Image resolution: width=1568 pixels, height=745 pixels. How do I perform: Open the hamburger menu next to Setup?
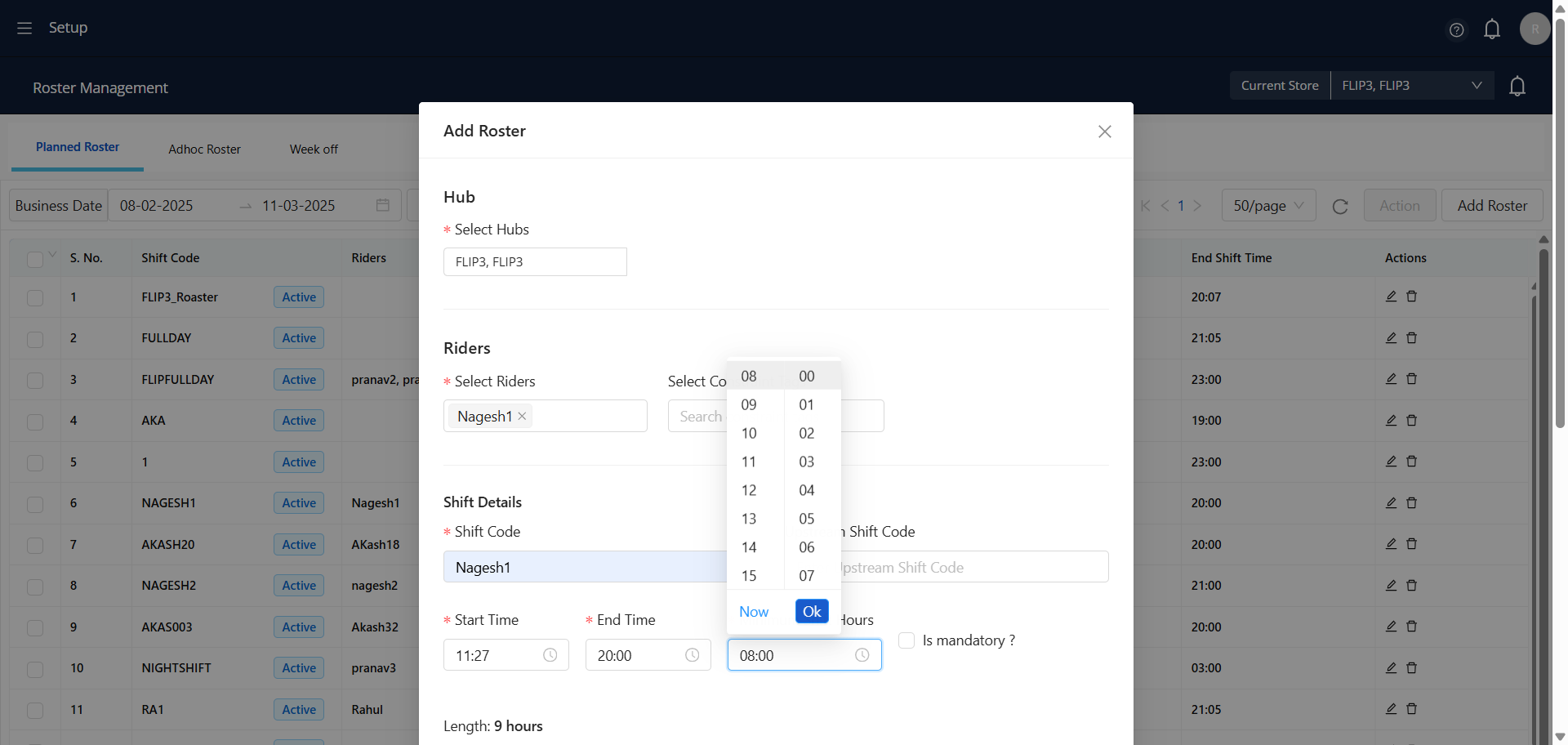click(x=24, y=28)
